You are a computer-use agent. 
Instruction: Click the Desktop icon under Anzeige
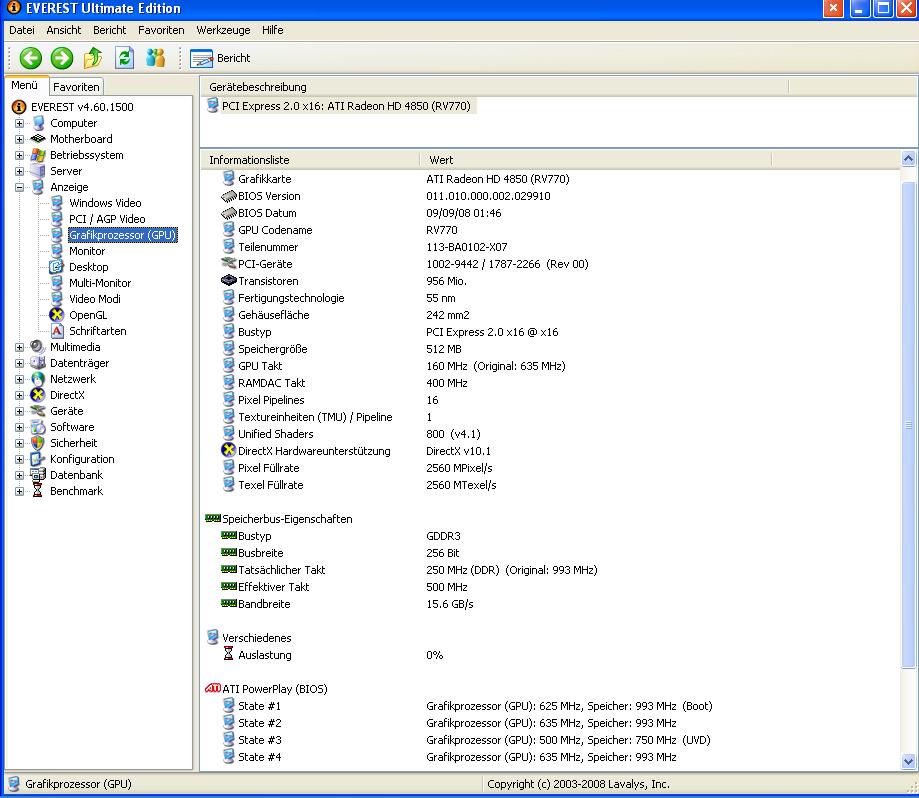56,267
